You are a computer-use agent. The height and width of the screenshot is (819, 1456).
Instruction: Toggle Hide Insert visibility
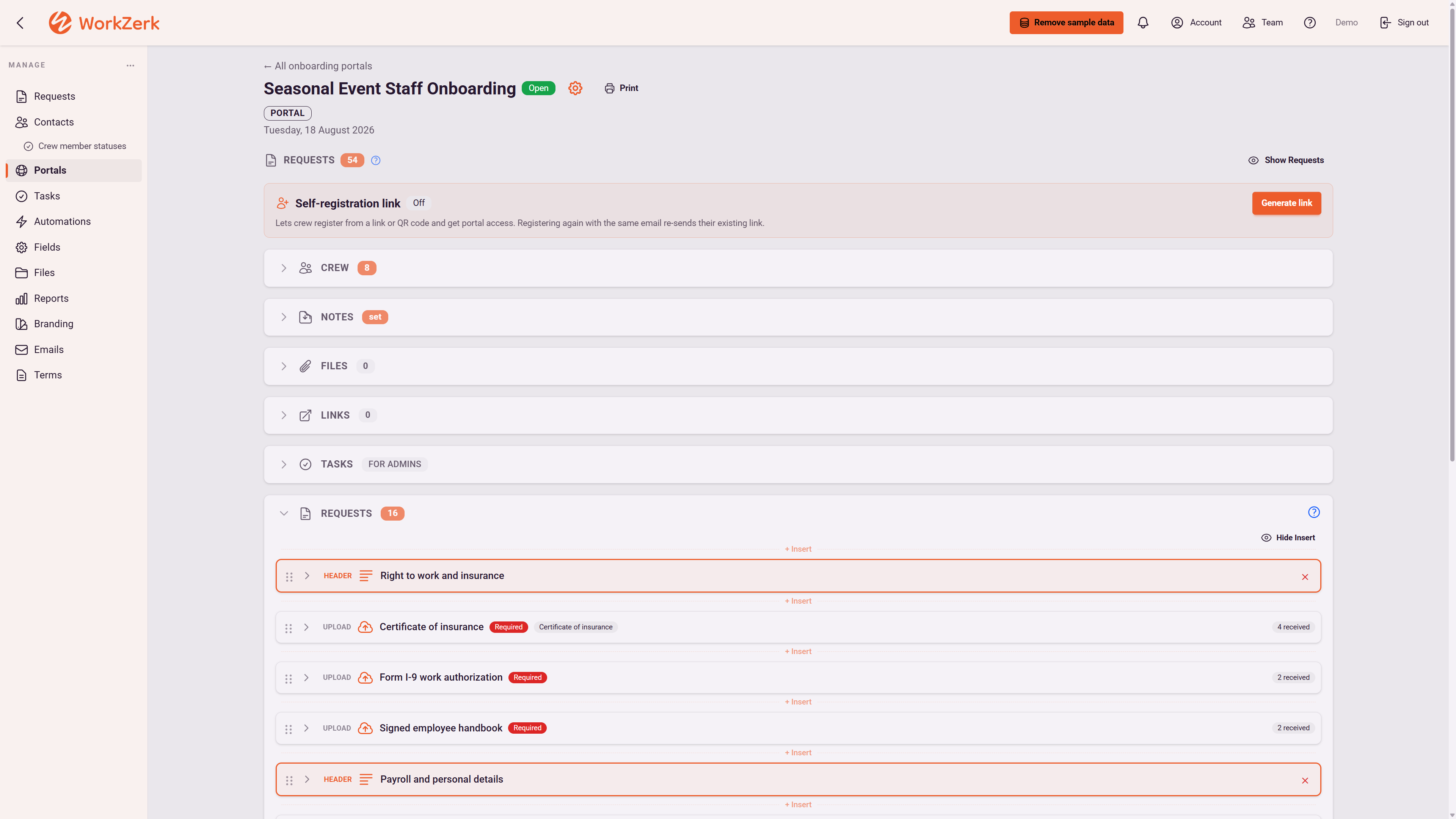1288,538
